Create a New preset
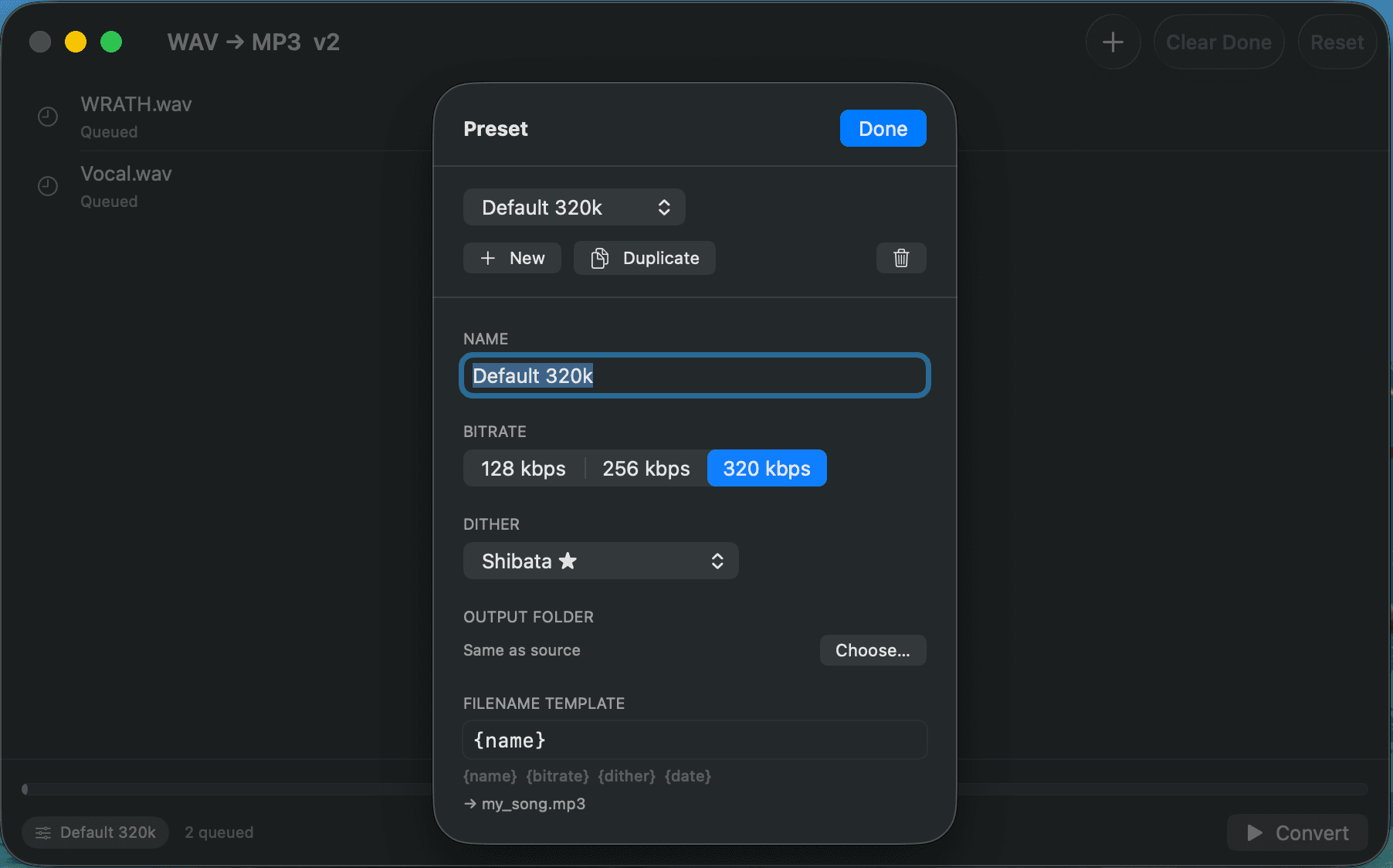This screenshot has height=868, width=1393. (x=512, y=258)
